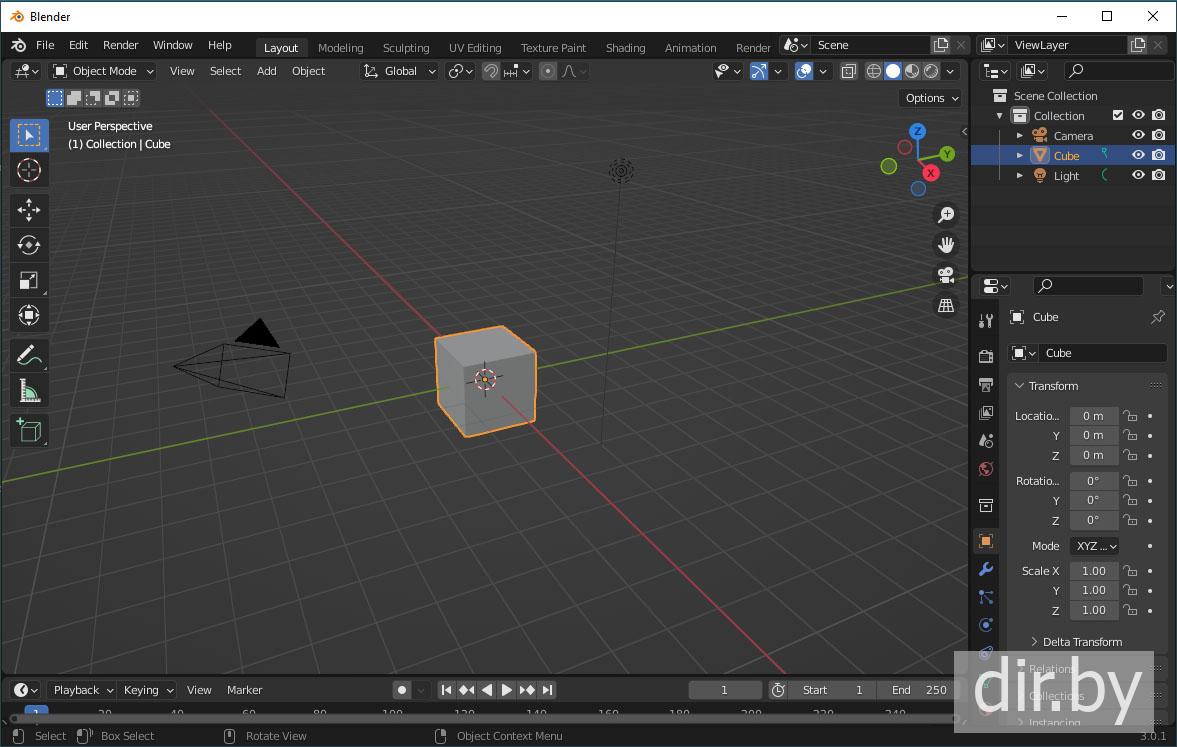Toggle visibility of the Light object
Image resolution: width=1177 pixels, height=747 pixels.
pos(1138,175)
